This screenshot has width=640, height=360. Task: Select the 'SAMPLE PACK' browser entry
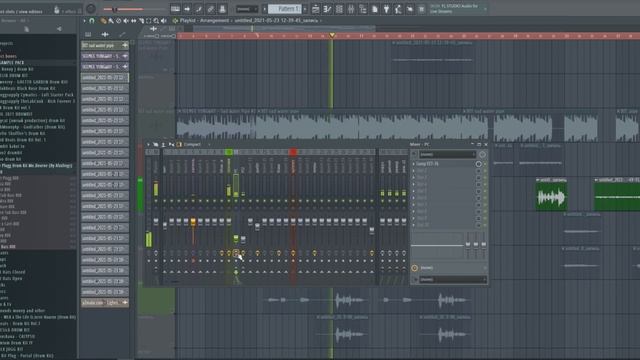[12, 63]
